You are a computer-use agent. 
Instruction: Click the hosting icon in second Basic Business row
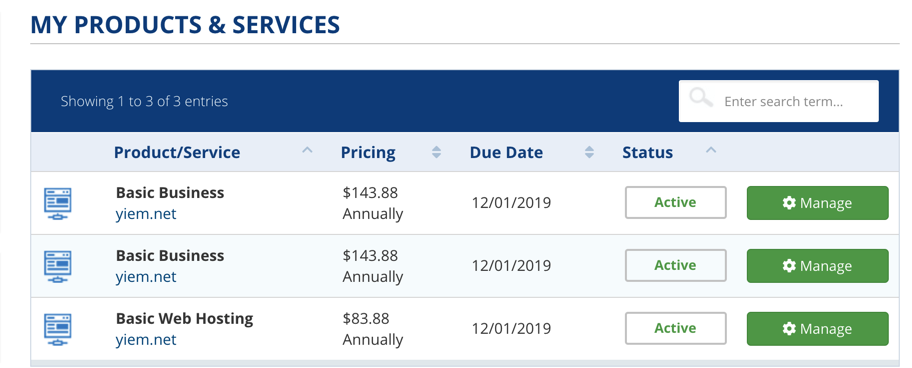point(58,266)
